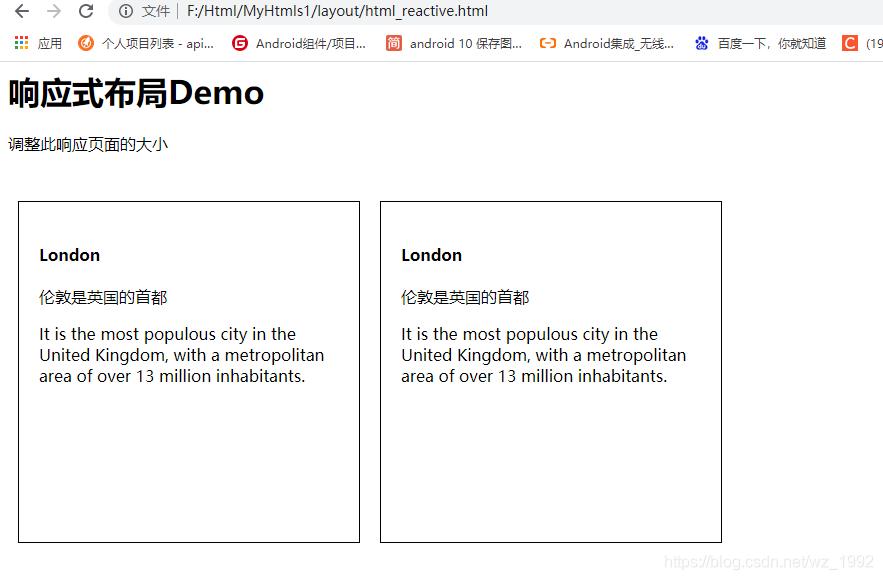
Task: Click the English paragraph in the left box
Action: tap(181, 355)
